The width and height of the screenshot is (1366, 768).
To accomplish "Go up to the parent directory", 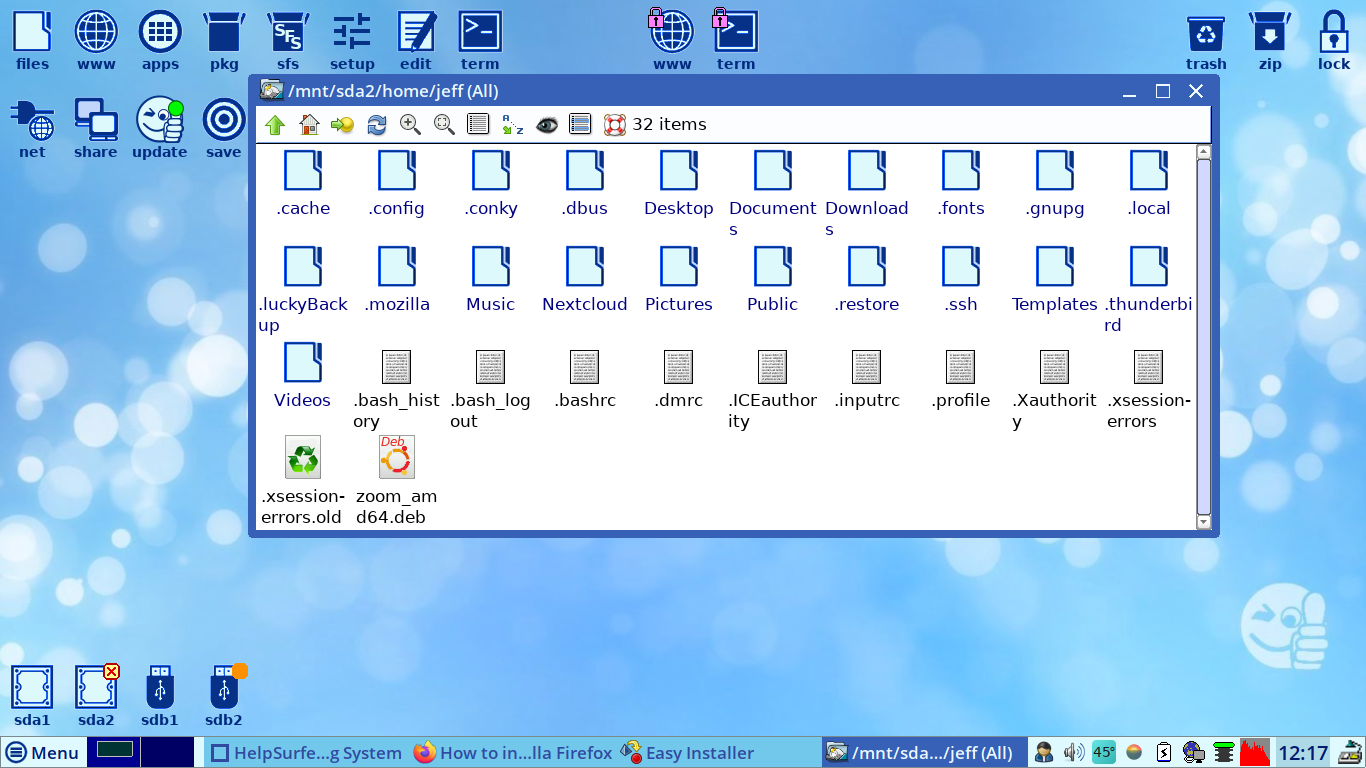I will coord(275,124).
